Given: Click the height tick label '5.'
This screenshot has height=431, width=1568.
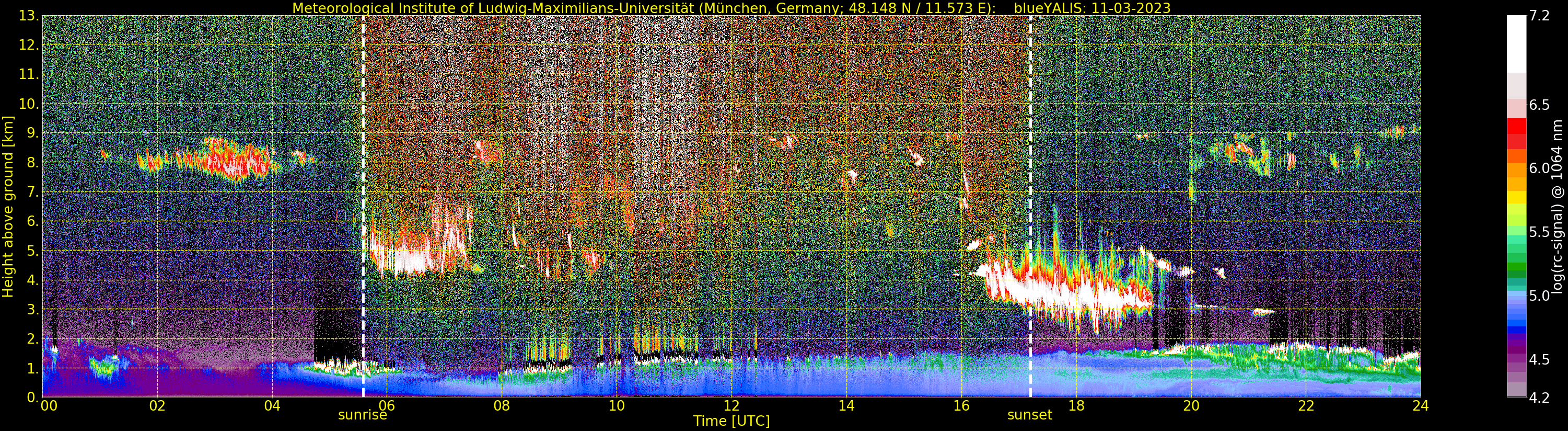Looking at the screenshot, I should point(33,251).
